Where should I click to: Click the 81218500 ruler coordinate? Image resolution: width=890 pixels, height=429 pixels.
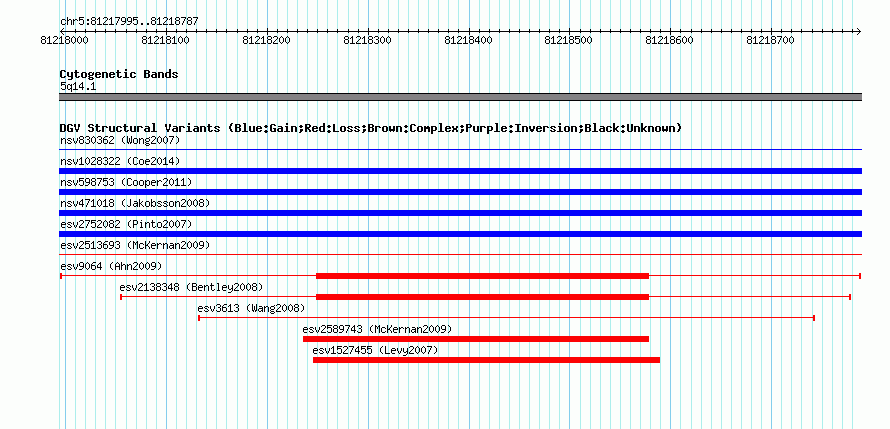click(x=569, y=40)
